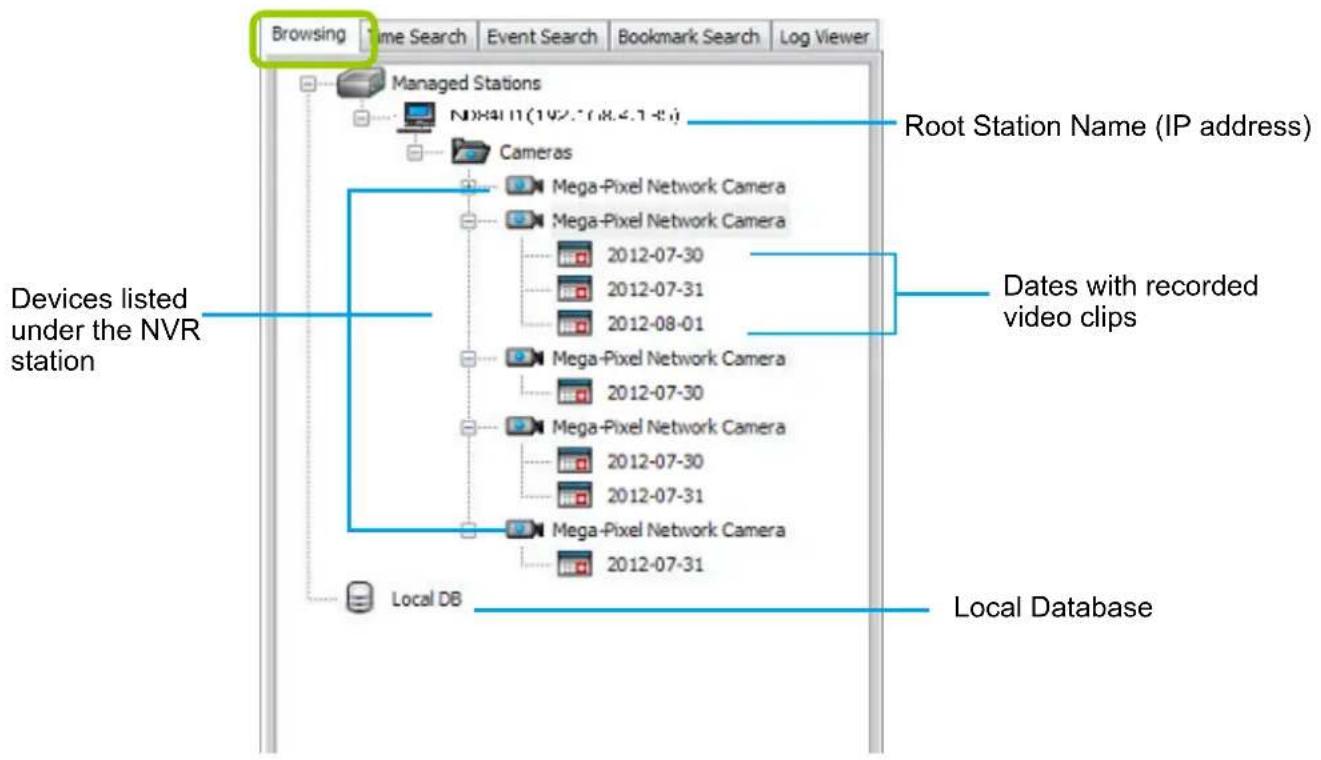
Task: Open the Event Search tab
Action: click(542, 36)
